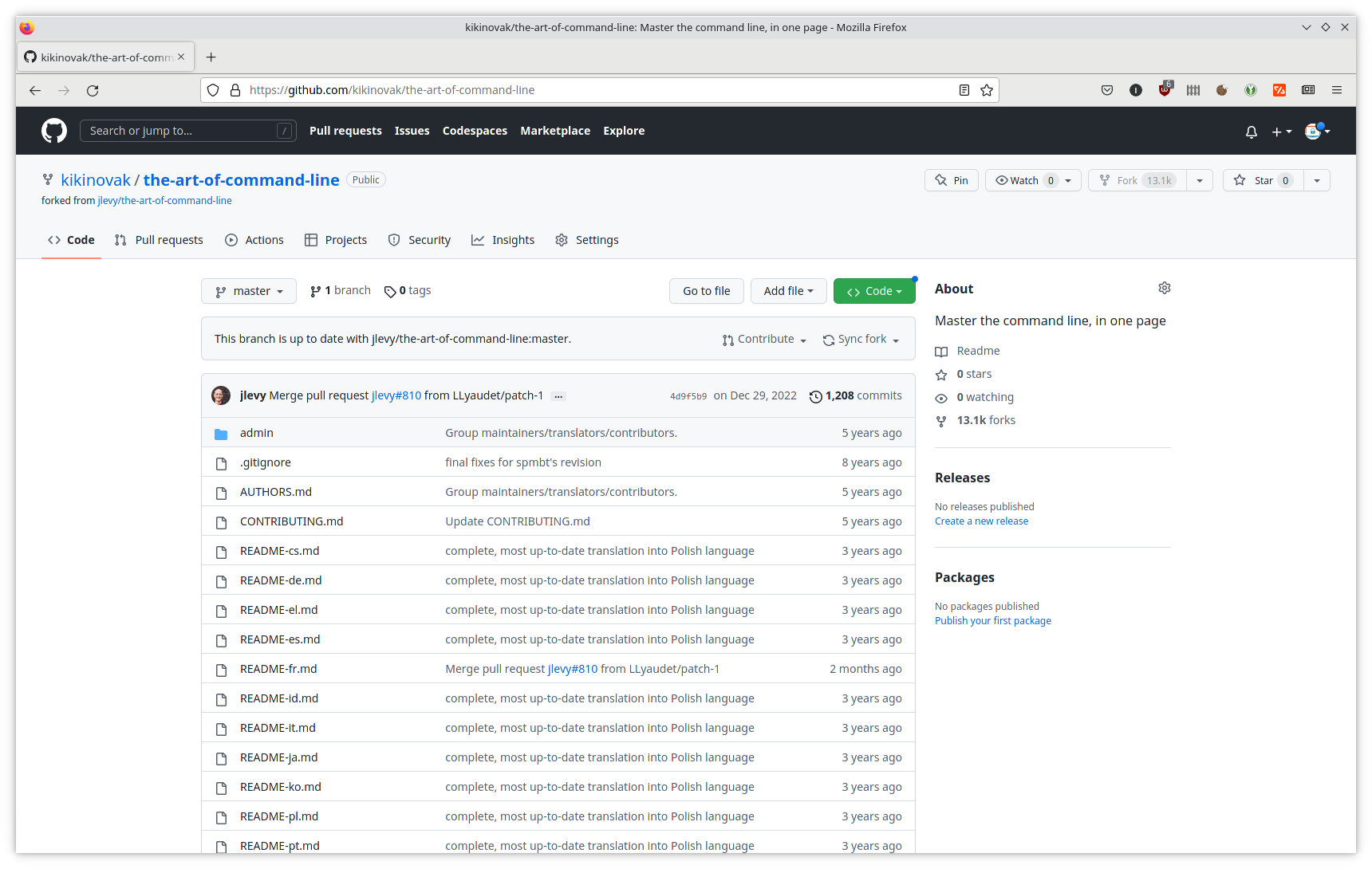The image size is (1372, 869).
Task: Bookmark page with star icon in URL bar
Action: click(987, 90)
